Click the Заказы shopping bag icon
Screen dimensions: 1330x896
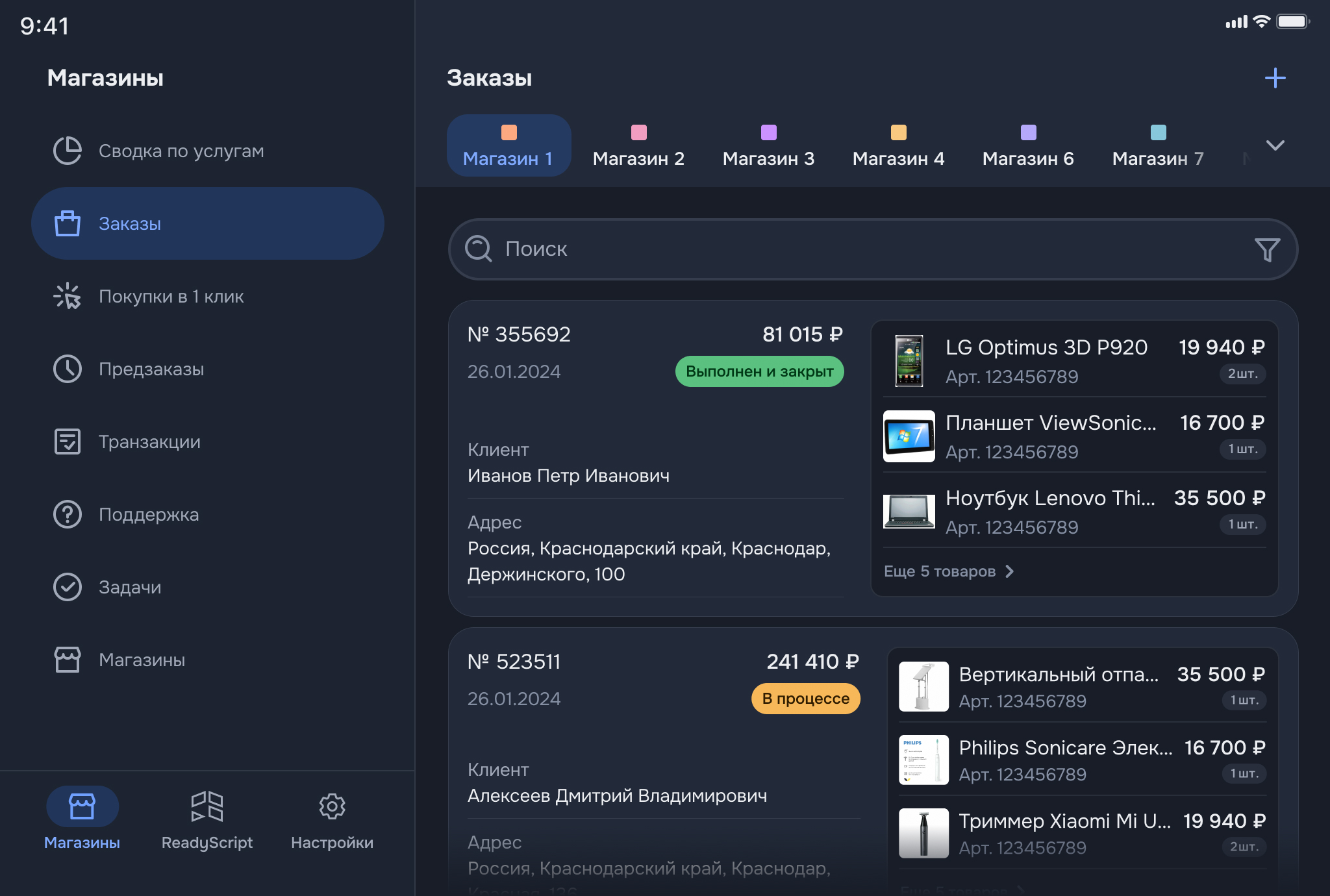point(68,223)
